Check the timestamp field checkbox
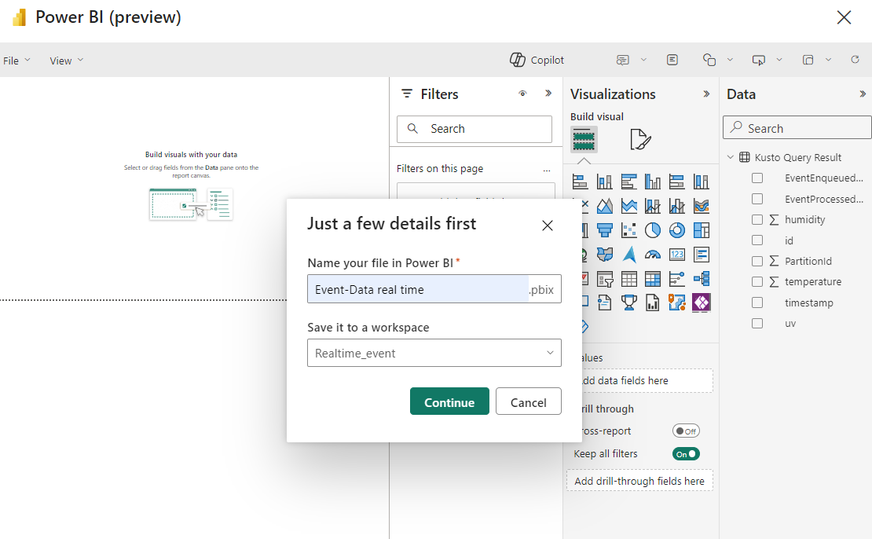872x539 pixels. [x=757, y=303]
